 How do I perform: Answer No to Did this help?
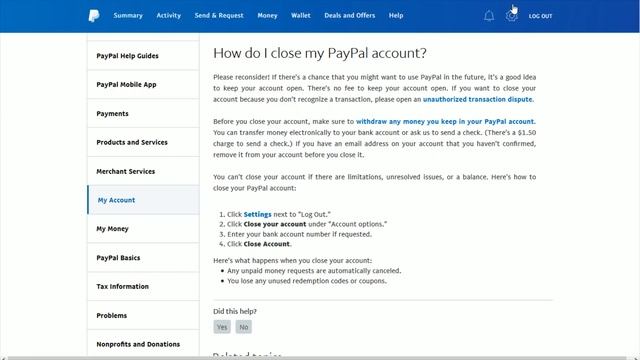244,327
